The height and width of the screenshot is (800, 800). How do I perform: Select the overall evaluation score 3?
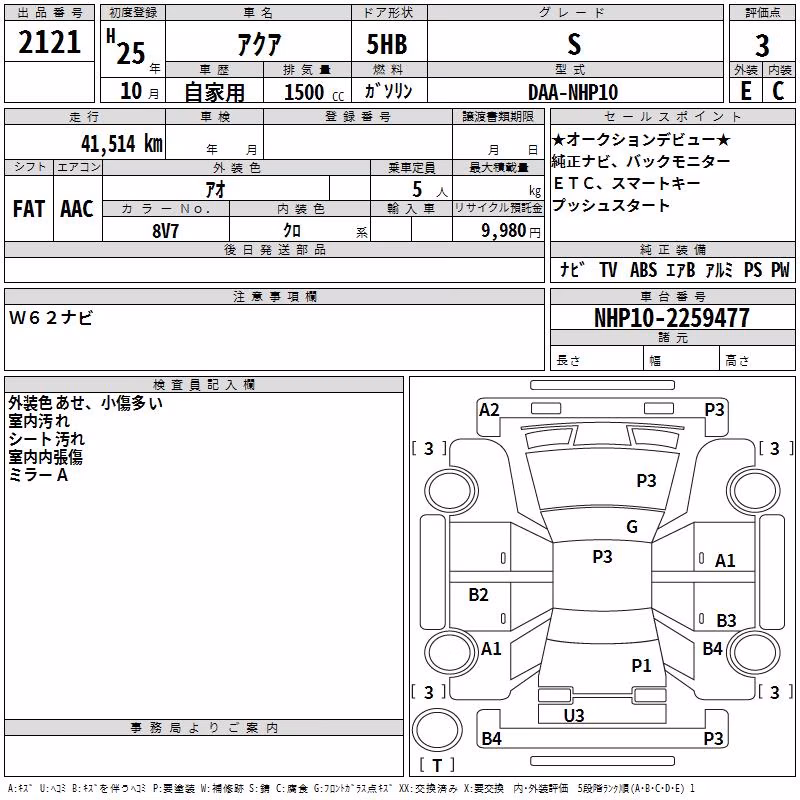click(x=762, y=45)
